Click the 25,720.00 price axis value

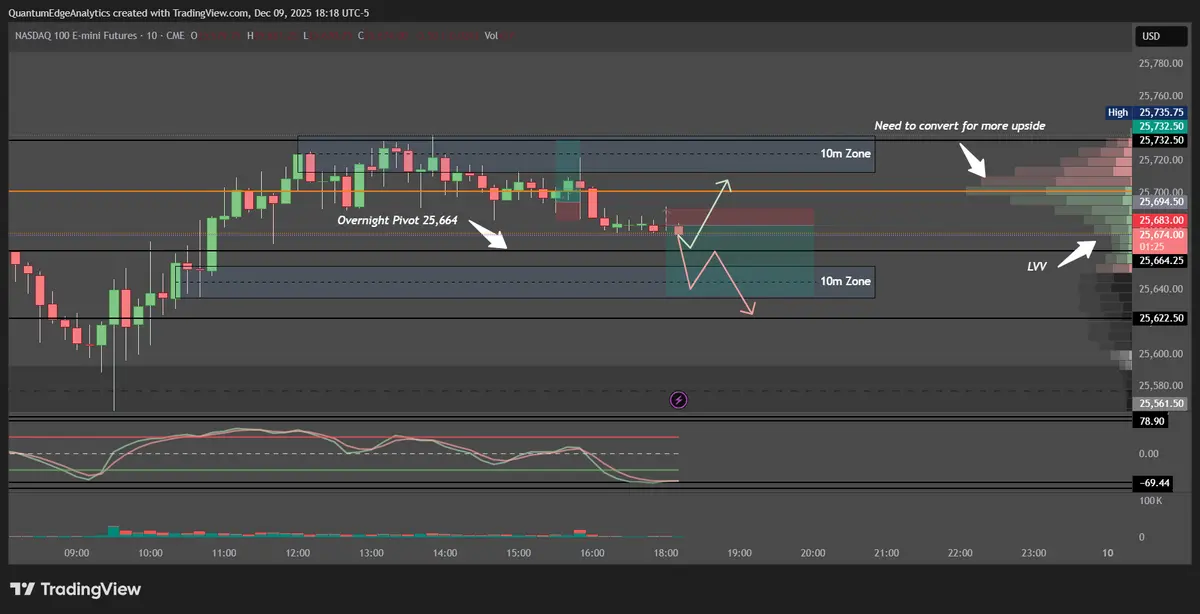1161,160
